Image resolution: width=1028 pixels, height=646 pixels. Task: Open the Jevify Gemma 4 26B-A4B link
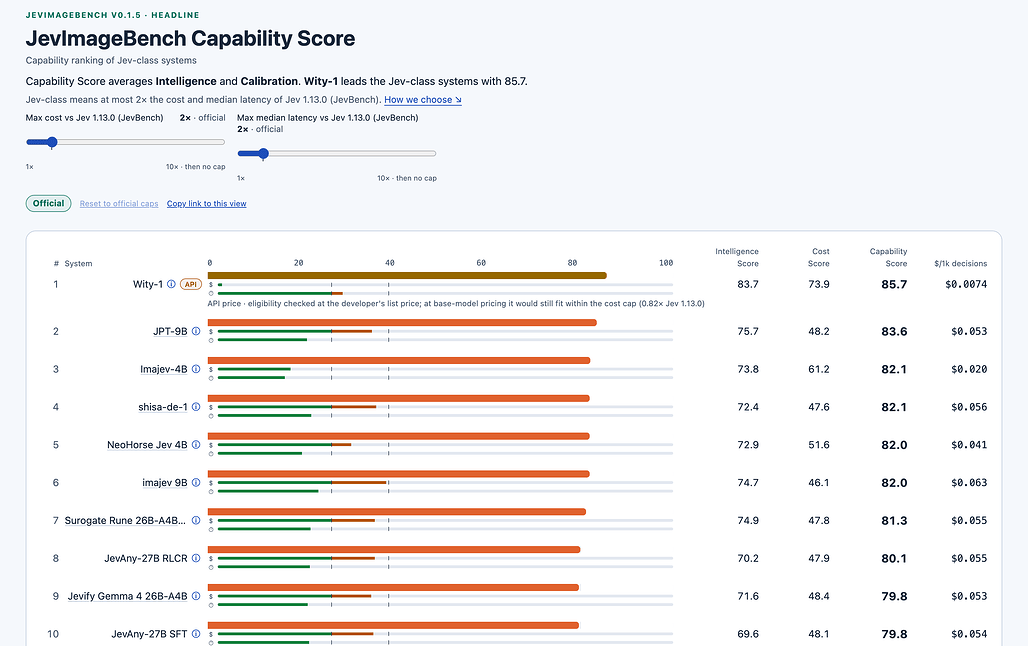coord(127,596)
